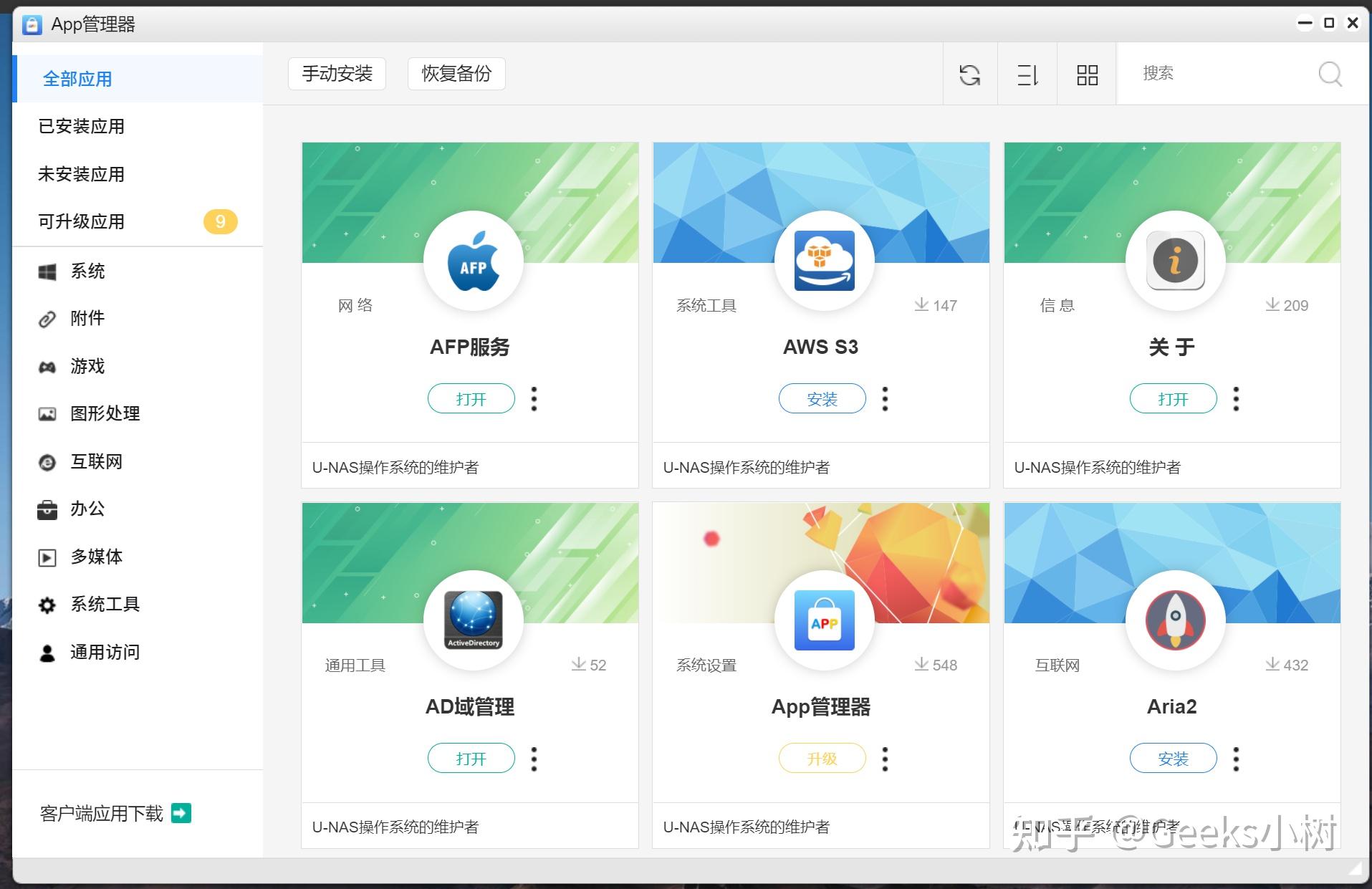Click the 游戏 gamepad sidebar icon
Screen dimensions: 1372x889
[47, 367]
